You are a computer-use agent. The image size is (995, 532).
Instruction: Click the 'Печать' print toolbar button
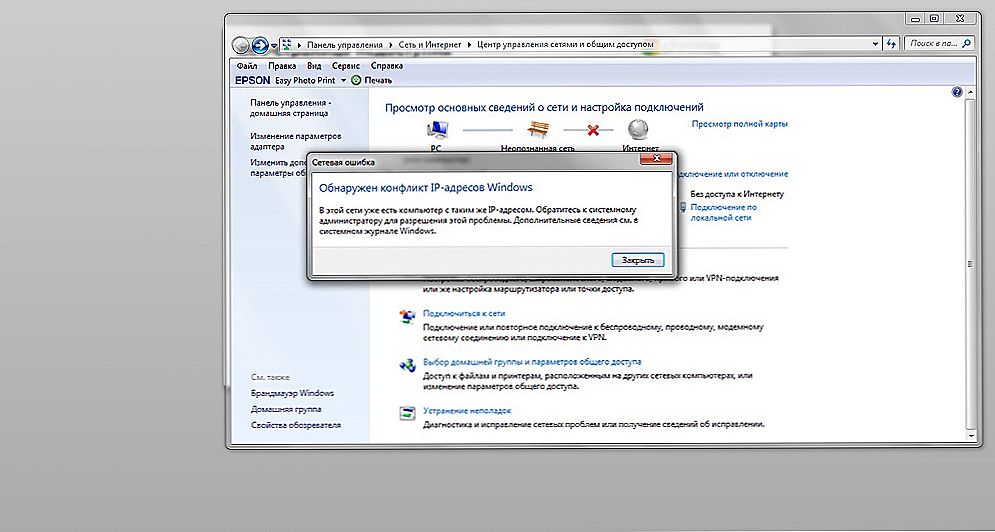point(372,81)
